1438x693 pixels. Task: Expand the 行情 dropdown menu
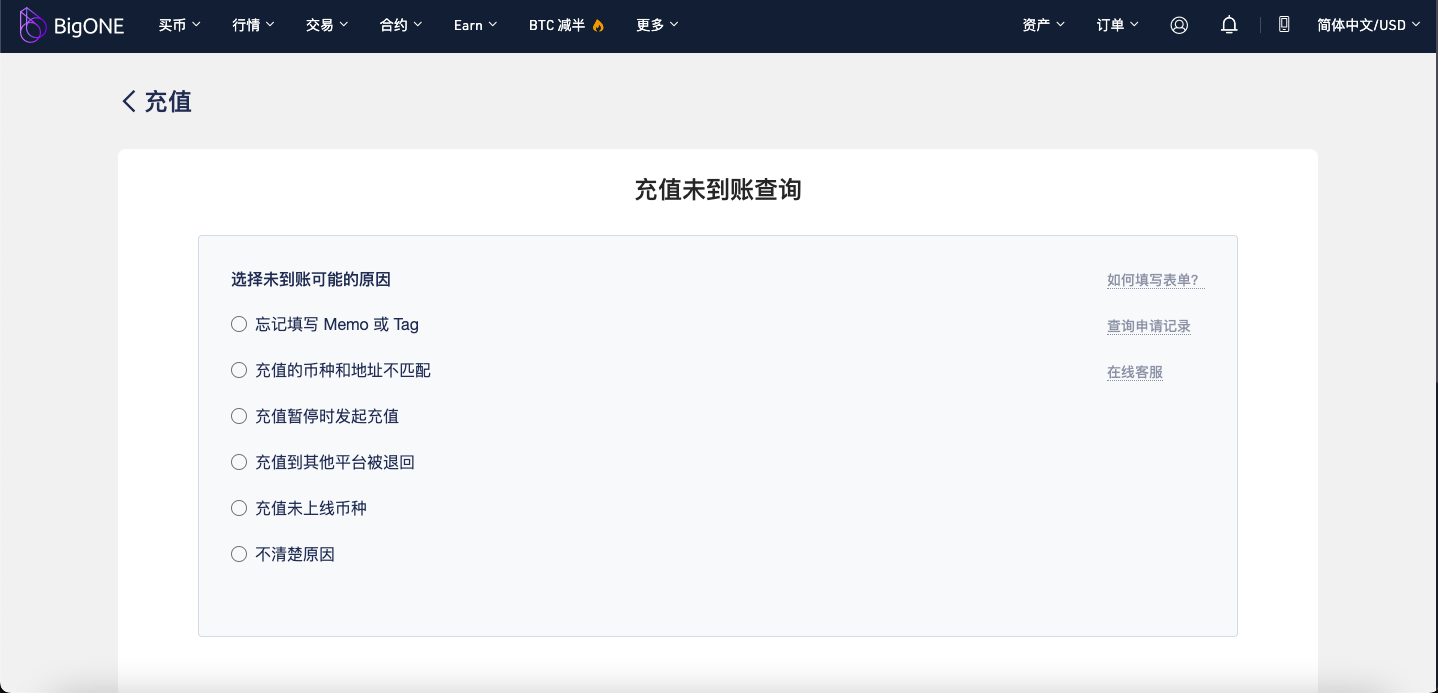point(254,25)
